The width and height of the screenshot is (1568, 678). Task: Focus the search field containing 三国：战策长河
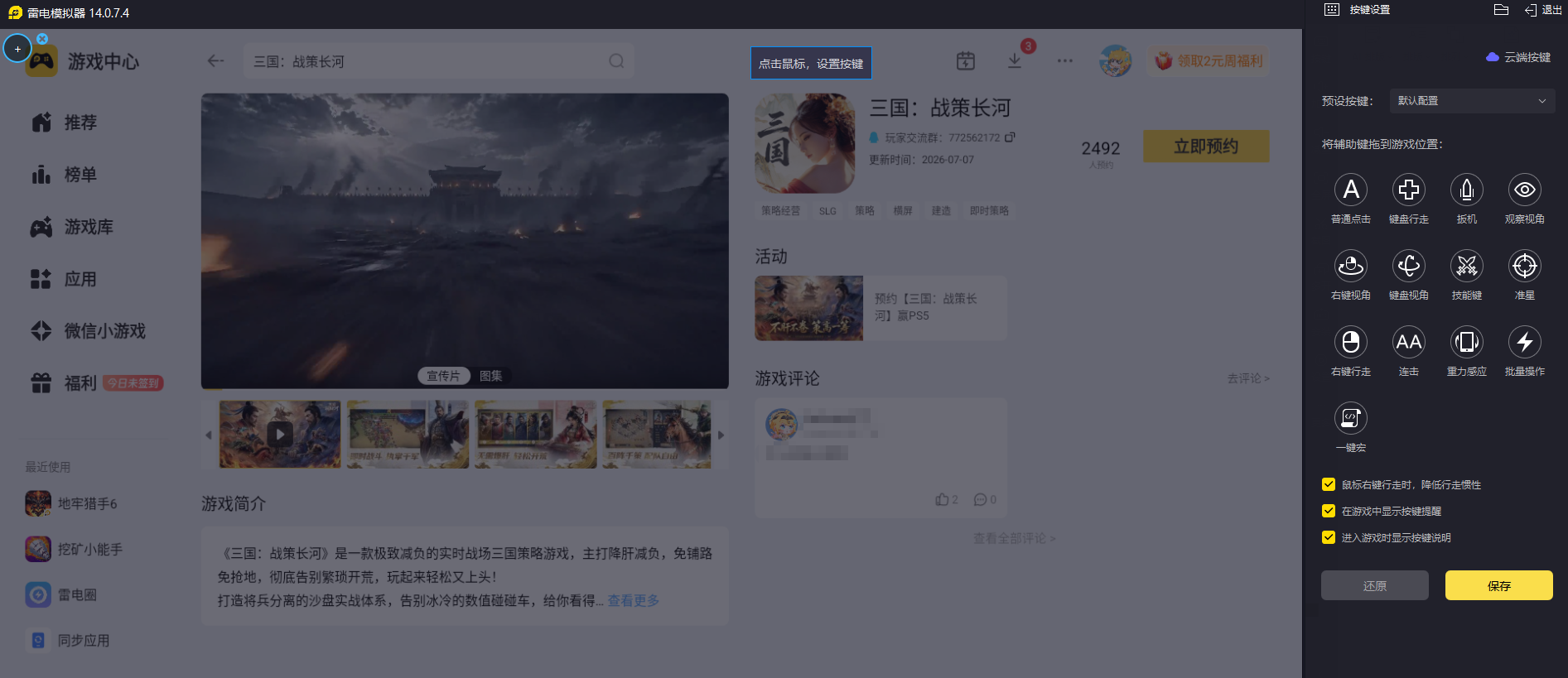[x=439, y=61]
